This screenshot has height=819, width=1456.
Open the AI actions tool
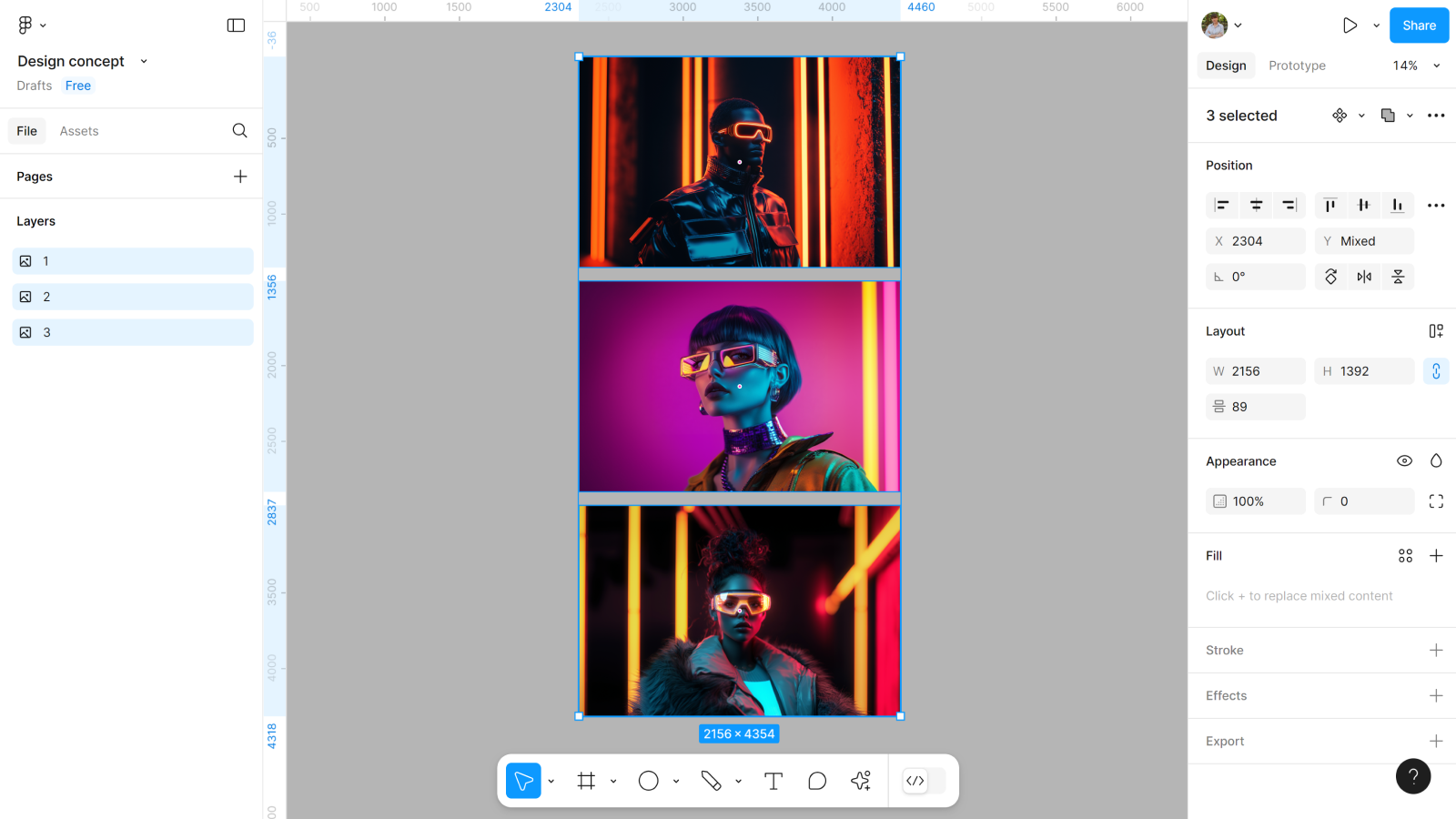(x=861, y=781)
